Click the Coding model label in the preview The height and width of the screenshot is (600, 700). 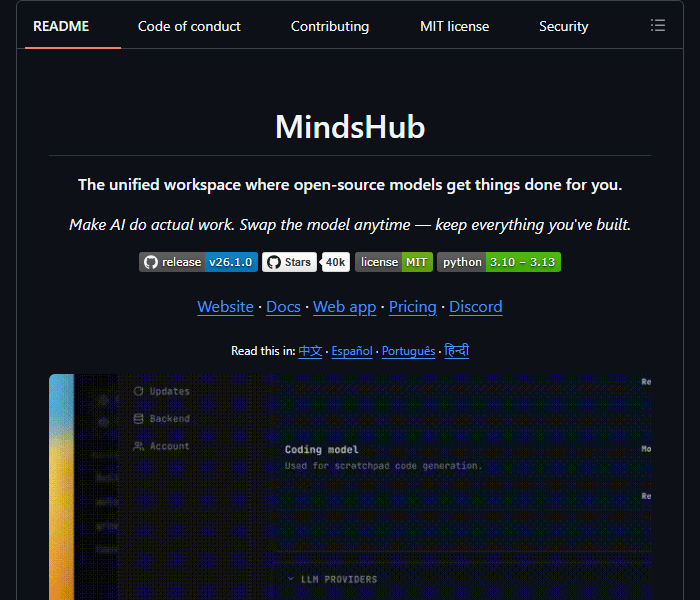[321, 450]
